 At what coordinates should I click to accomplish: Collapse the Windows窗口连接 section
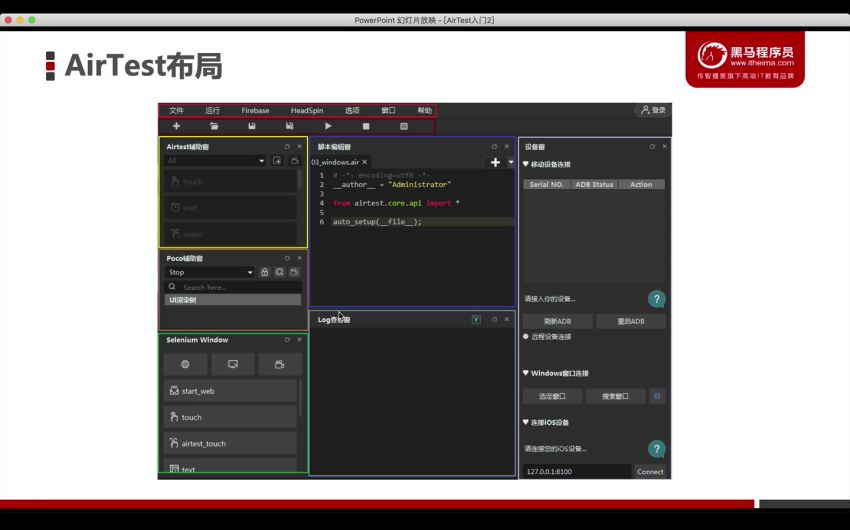click(526, 373)
